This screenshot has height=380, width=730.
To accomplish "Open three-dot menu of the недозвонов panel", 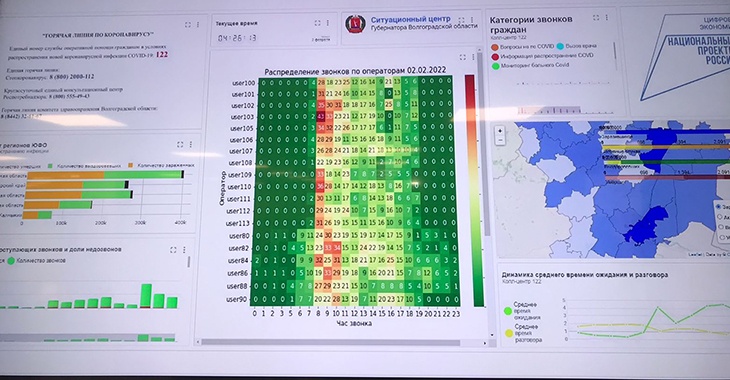I will coord(184,250).
